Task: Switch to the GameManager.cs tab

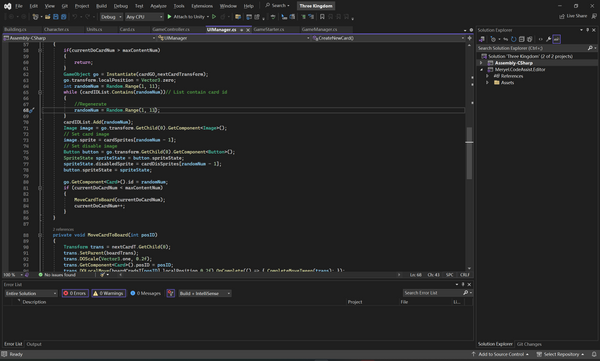Action: 319,29
